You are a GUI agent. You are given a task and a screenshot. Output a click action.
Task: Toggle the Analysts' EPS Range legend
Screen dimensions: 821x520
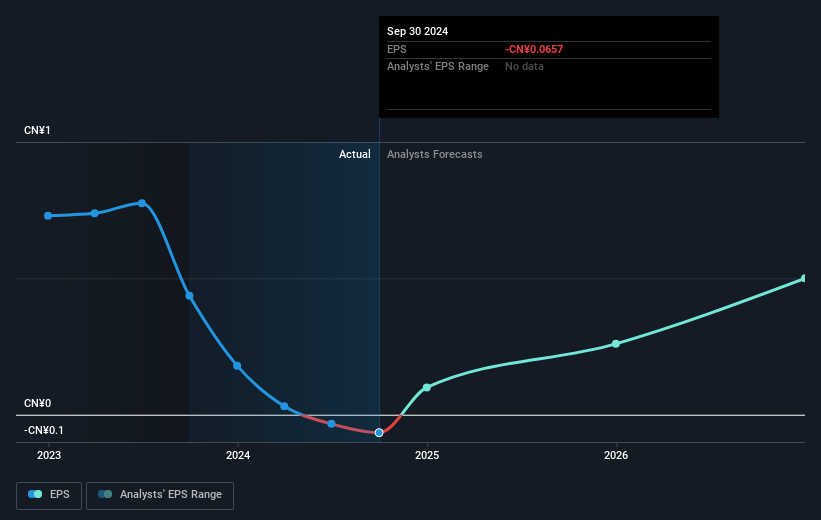160,495
